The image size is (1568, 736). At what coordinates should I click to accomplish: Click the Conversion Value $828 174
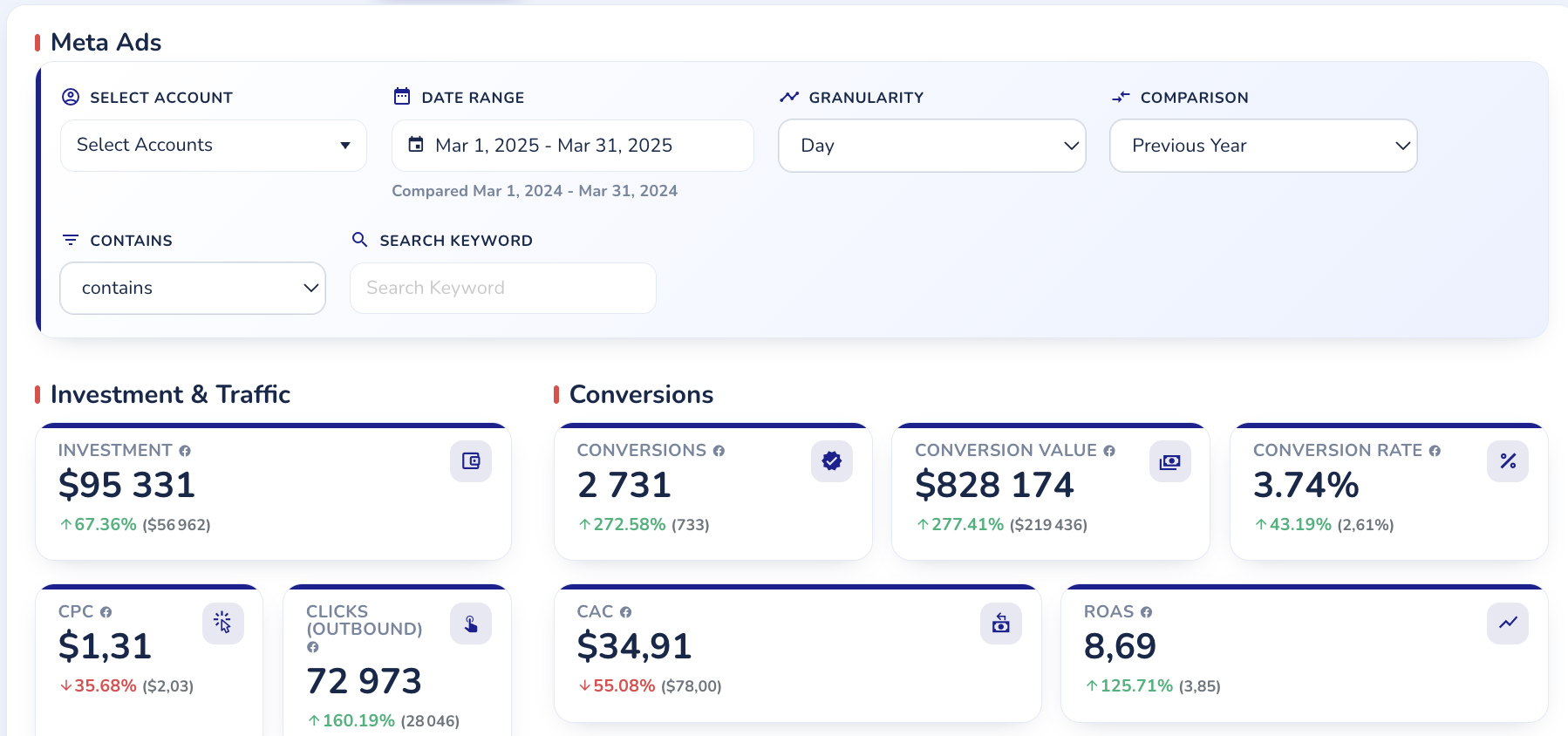[x=995, y=485]
